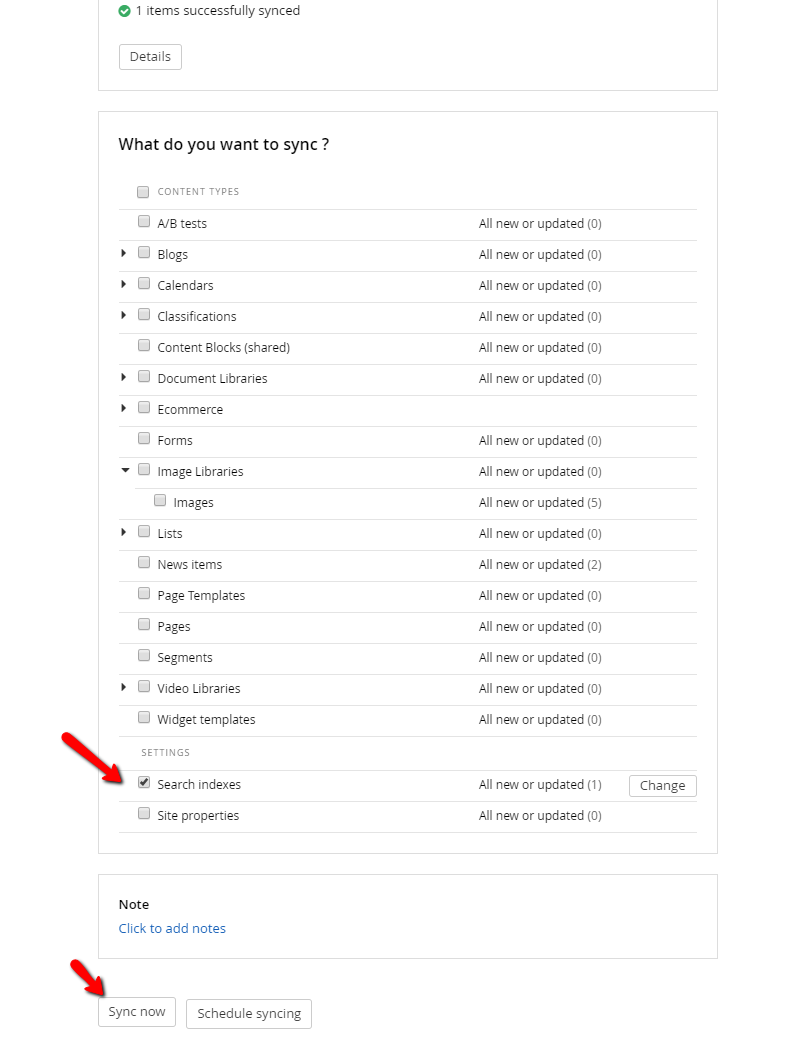Image resolution: width=805 pixels, height=1044 pixels.
Task: Click Change button for Search indexes
Action: point(663,786)
